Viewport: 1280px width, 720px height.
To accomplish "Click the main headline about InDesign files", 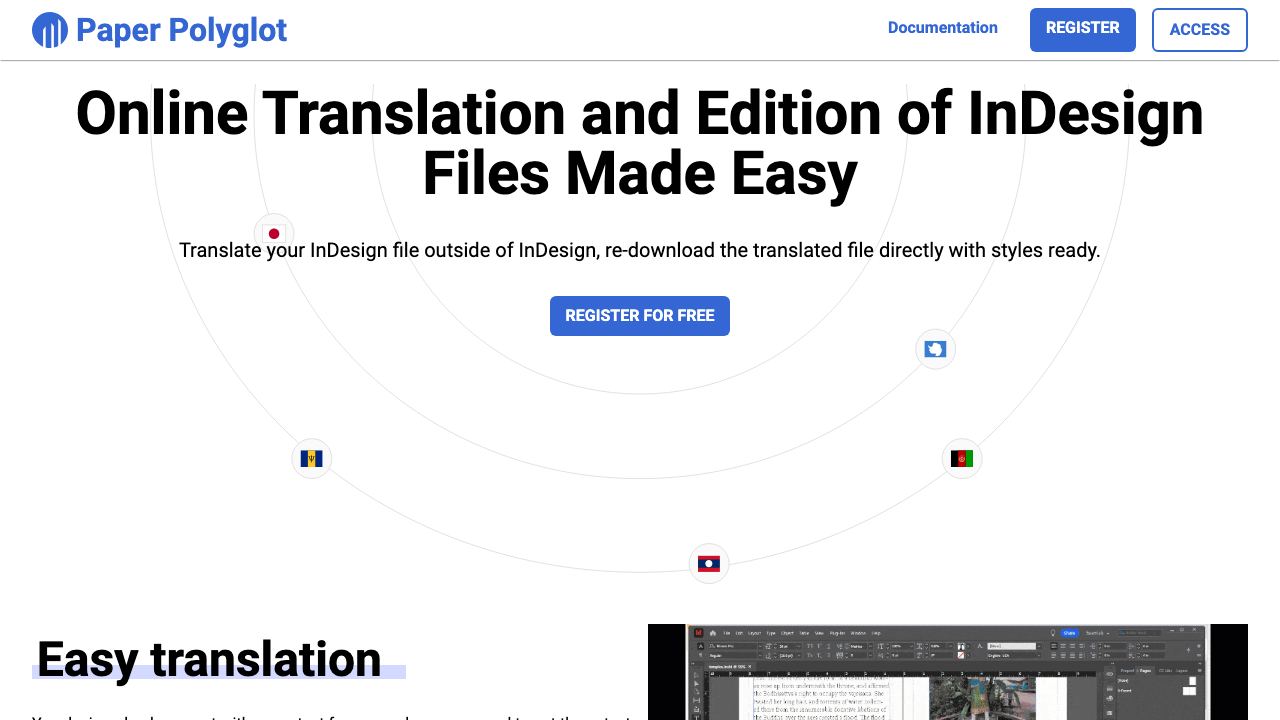I will 640,143.
